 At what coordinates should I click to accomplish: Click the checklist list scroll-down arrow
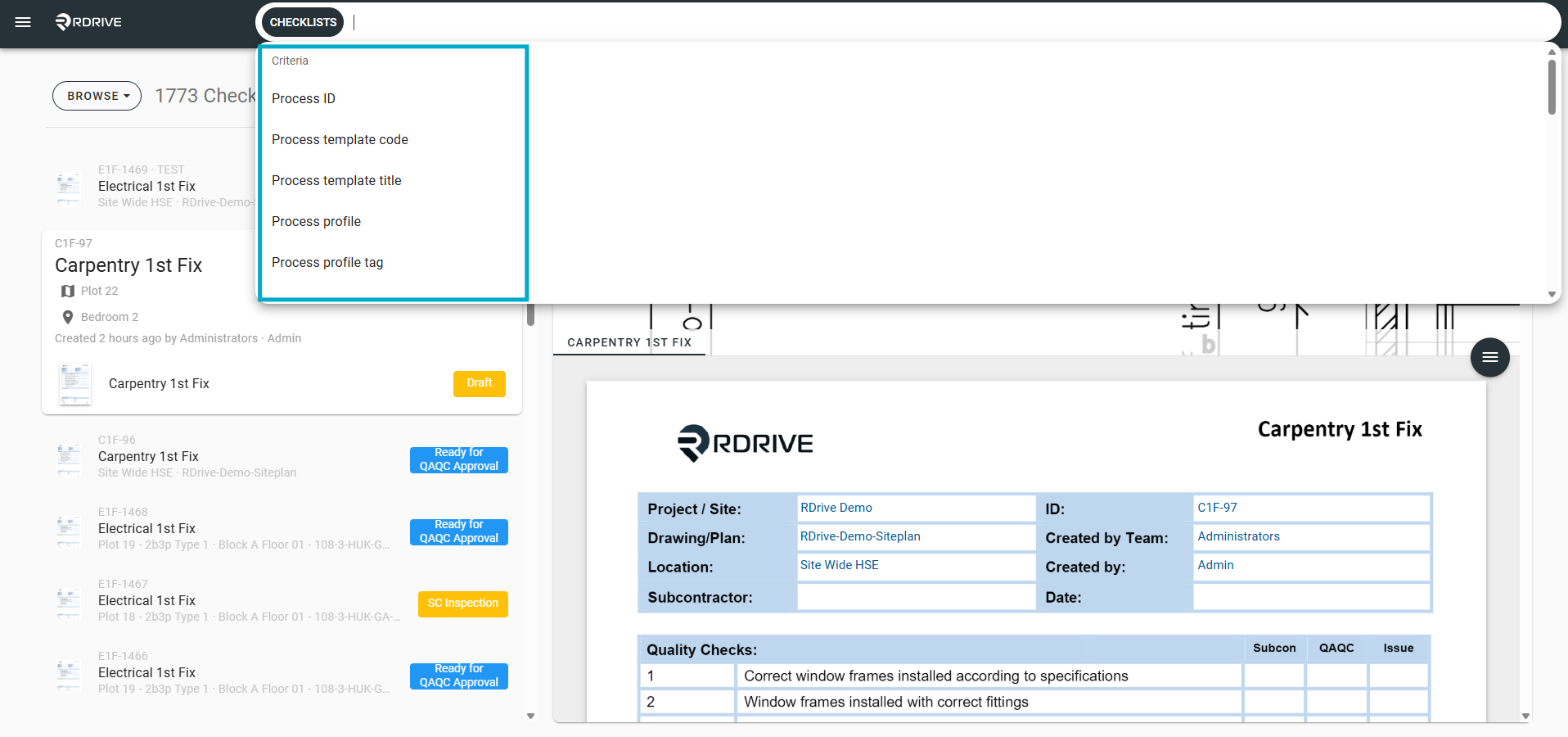point(530,716)
